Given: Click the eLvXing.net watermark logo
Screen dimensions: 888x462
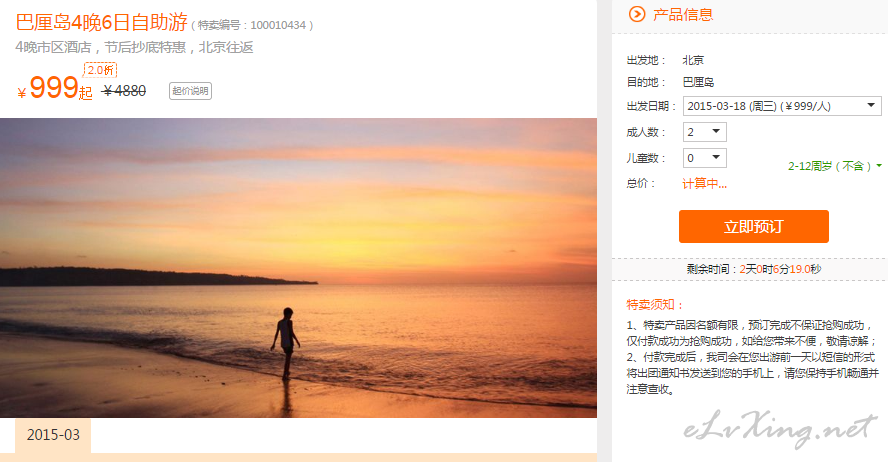Looking at the screenshot, I should (780, 429).
